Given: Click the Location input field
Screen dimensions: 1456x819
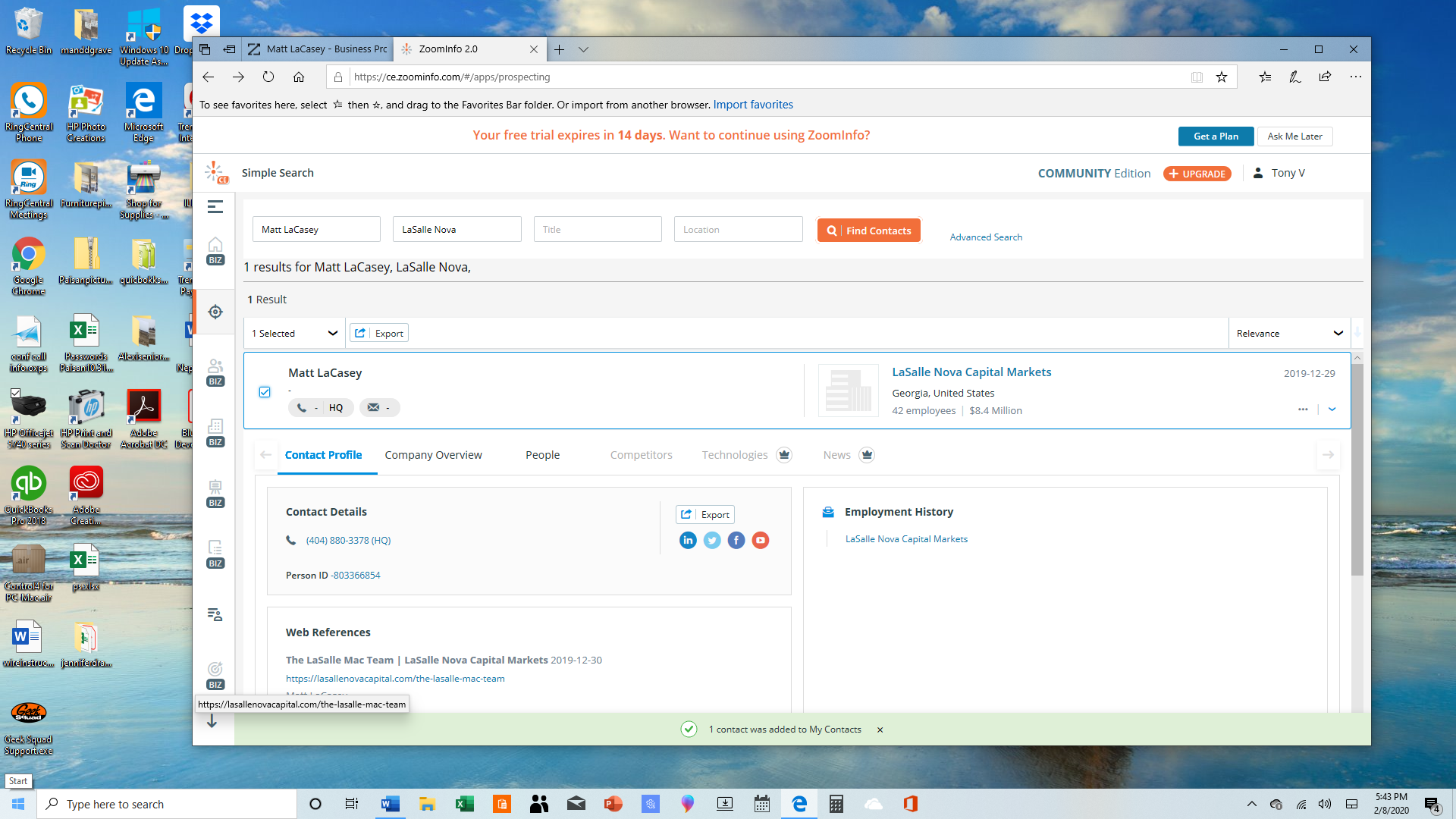Looking at the screenshot, I should pos(739,230).
